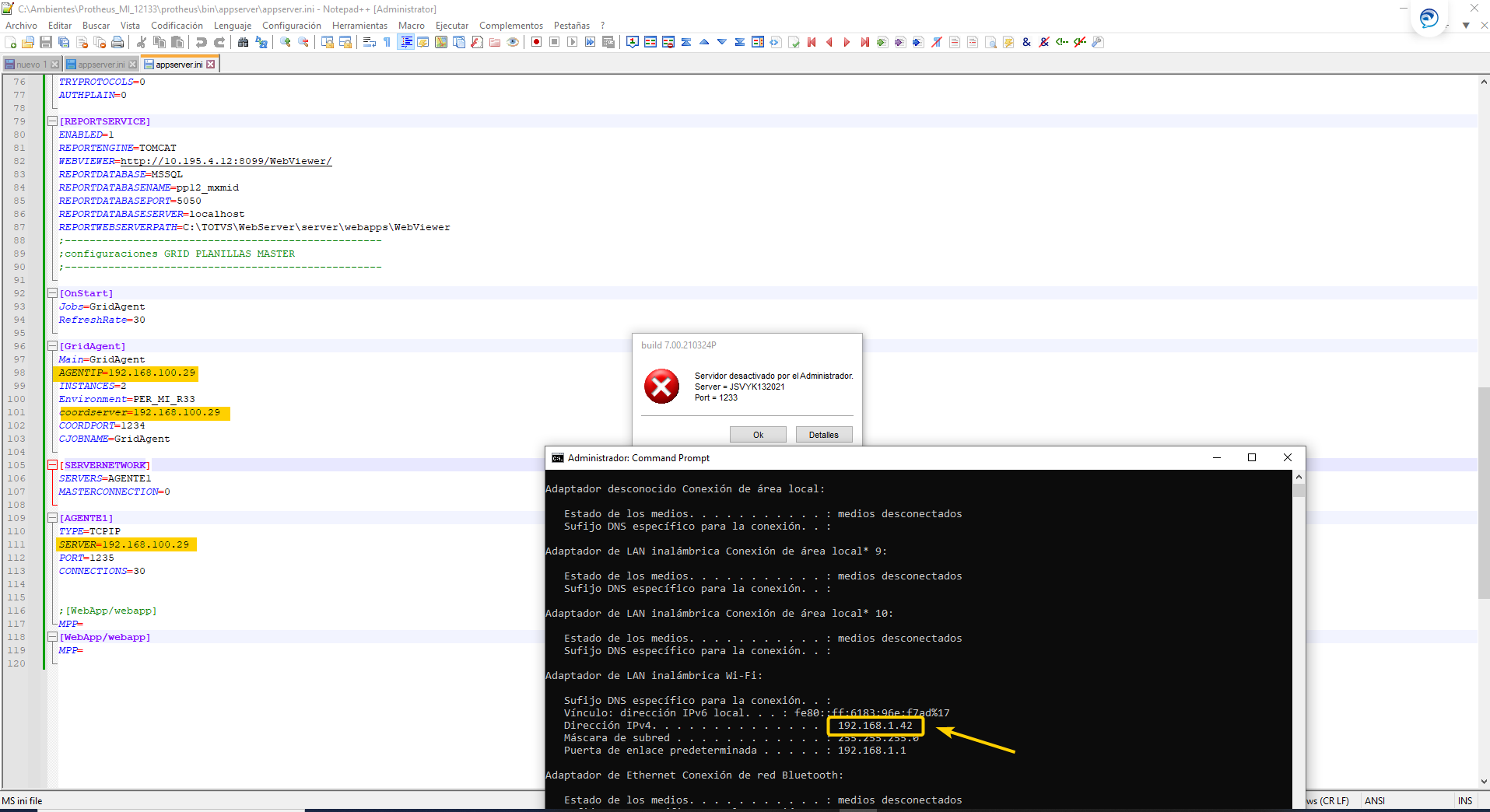Screen dimensions: 1490x812
Task: Toggle macro recording red dot icon
Action: (536, 42)
